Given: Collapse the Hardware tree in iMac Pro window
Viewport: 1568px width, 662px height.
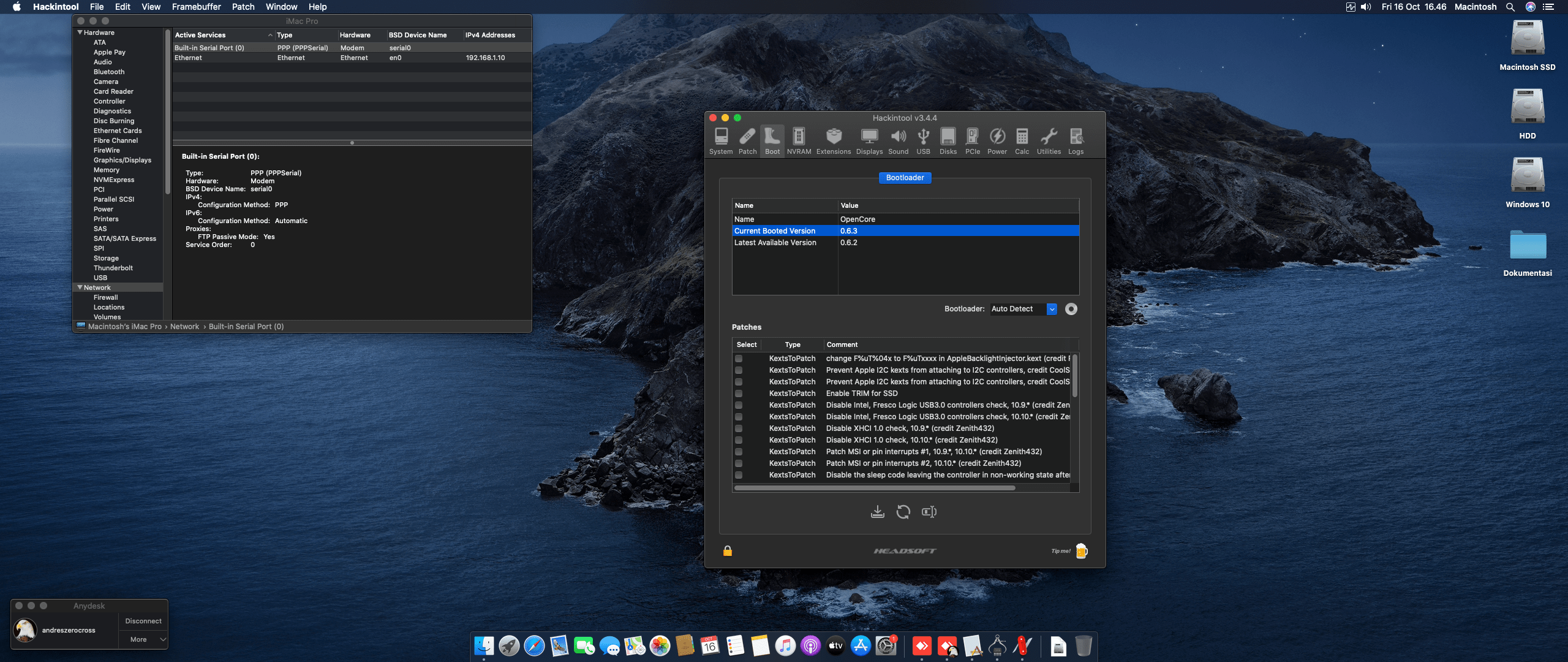Looking at the screenshot, I should (x=80, y=32).
